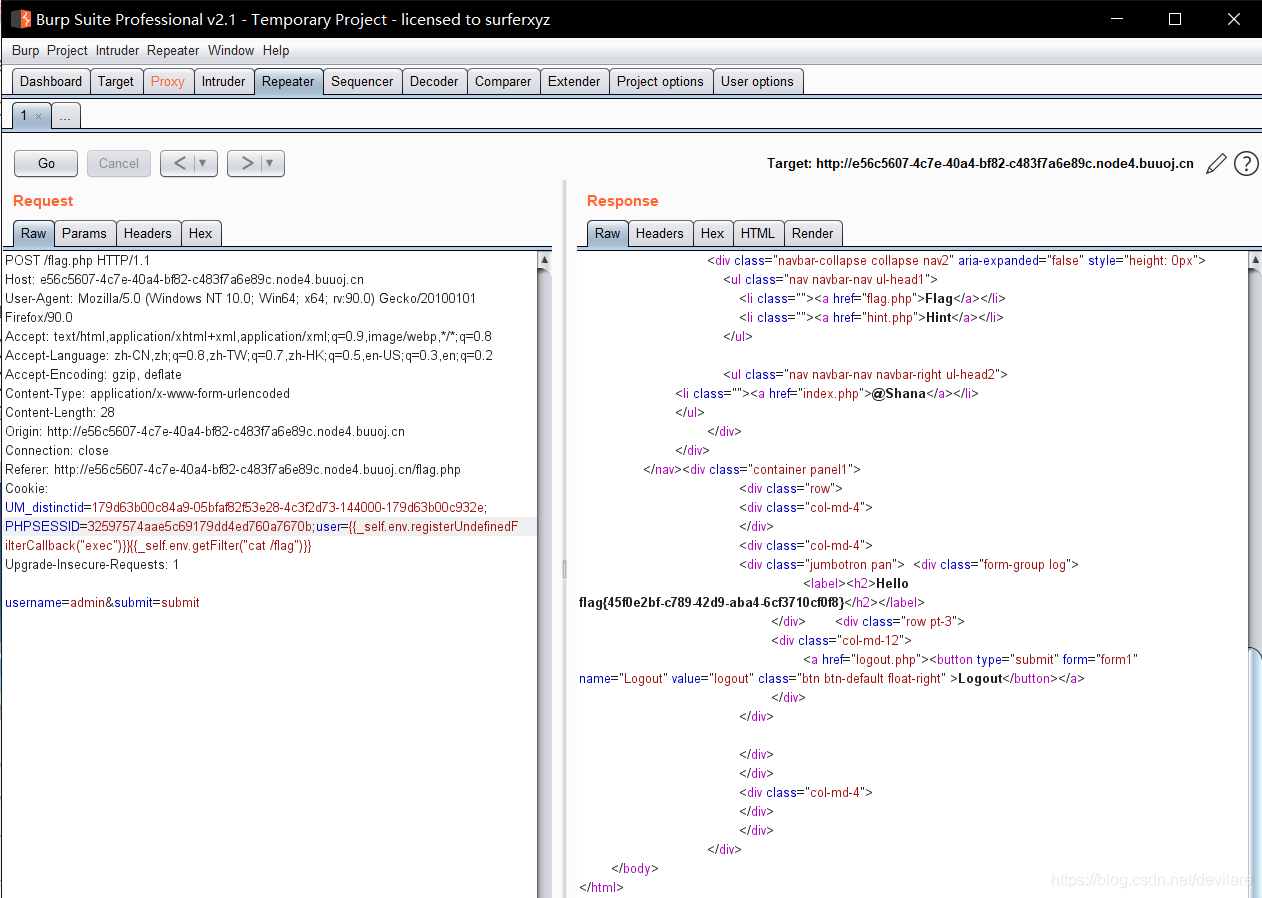The height and width of the screenshot is (898, 1262).
Task: Select the Repeater tool tab
Action: (x=288, y=82)
